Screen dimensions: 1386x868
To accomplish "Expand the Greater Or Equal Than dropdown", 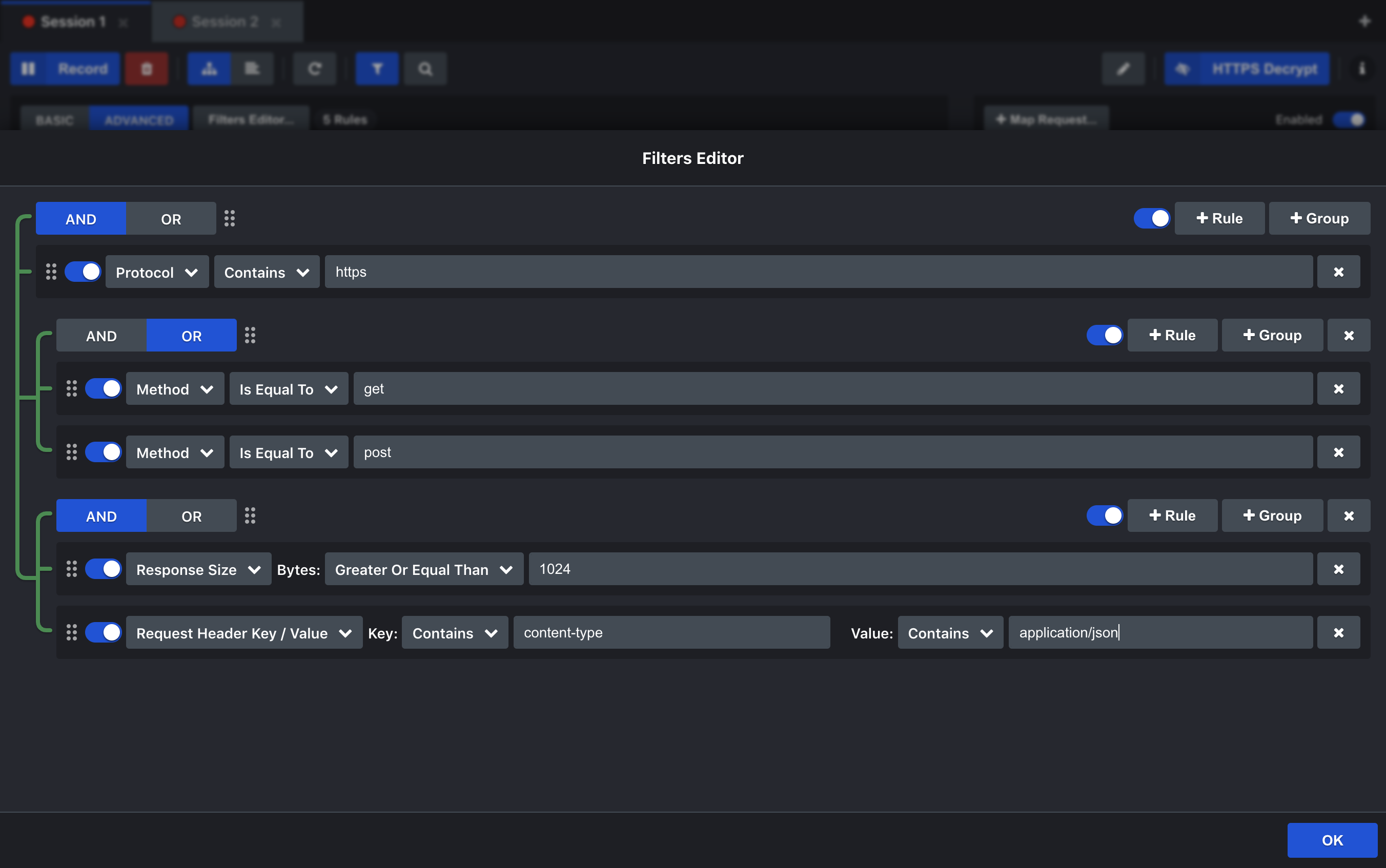I will tap(422, 569).
